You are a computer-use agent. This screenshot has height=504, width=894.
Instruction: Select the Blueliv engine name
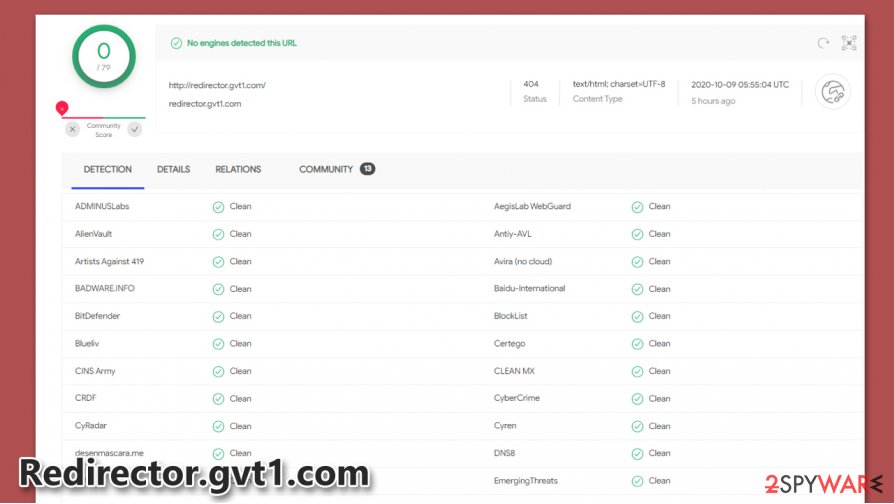87,343
